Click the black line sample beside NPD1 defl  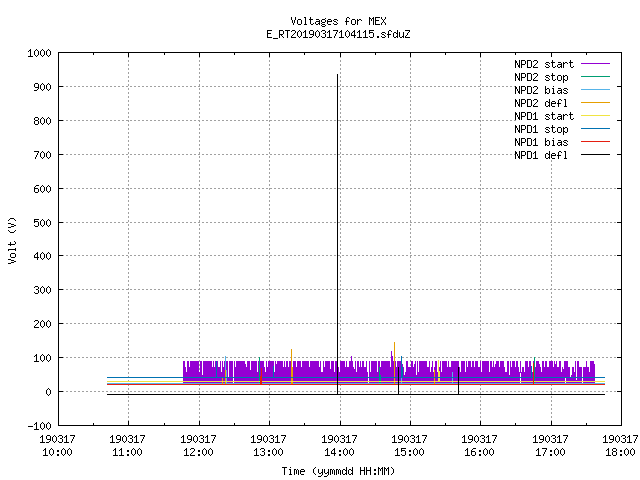tap(595, 155)
